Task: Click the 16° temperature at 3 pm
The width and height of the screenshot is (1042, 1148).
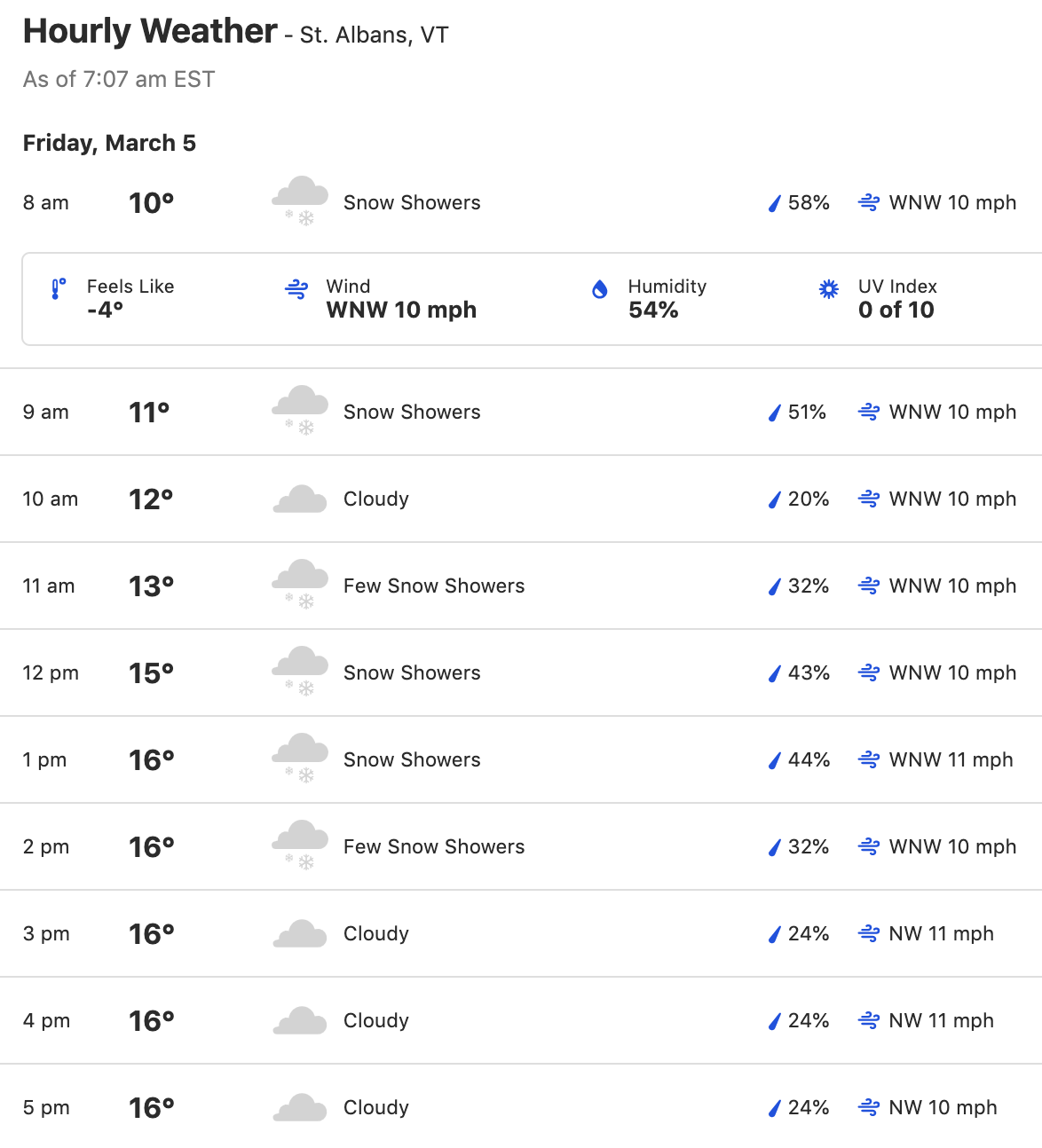Action: [152, 933]
